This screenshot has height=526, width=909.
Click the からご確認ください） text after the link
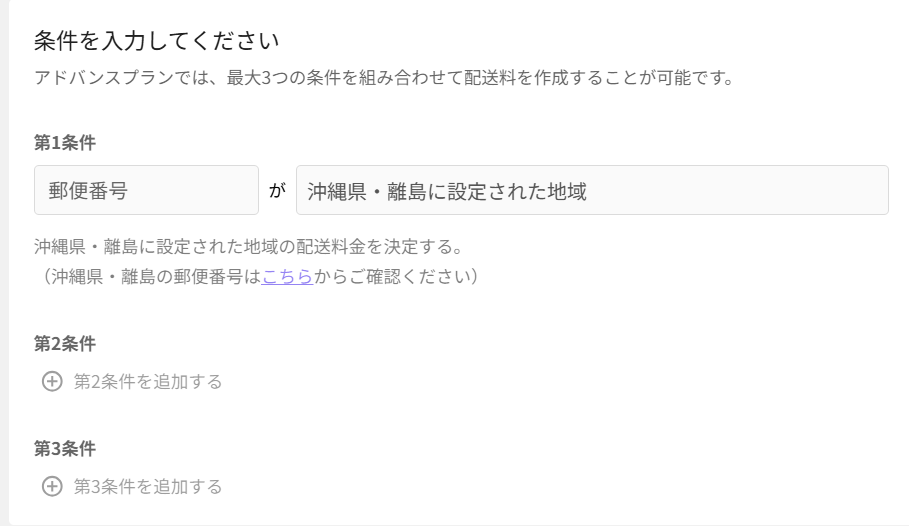(396, 276)
